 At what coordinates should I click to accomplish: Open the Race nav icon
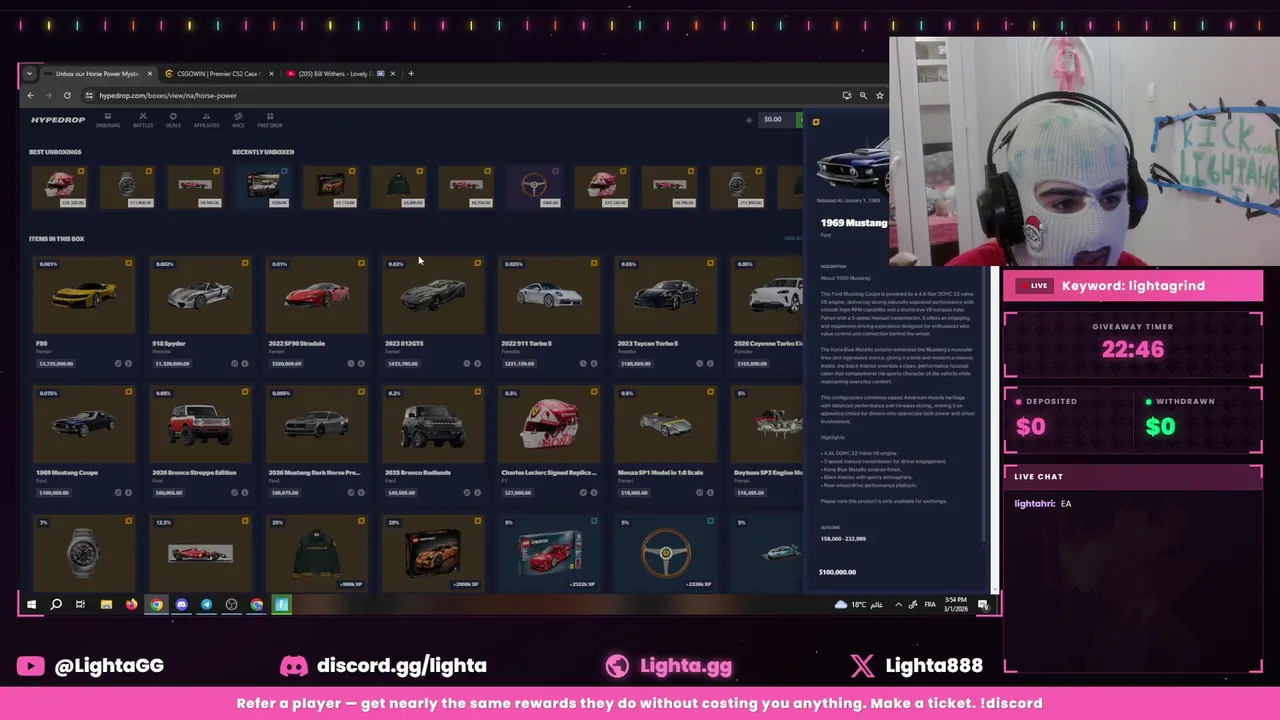238,120
